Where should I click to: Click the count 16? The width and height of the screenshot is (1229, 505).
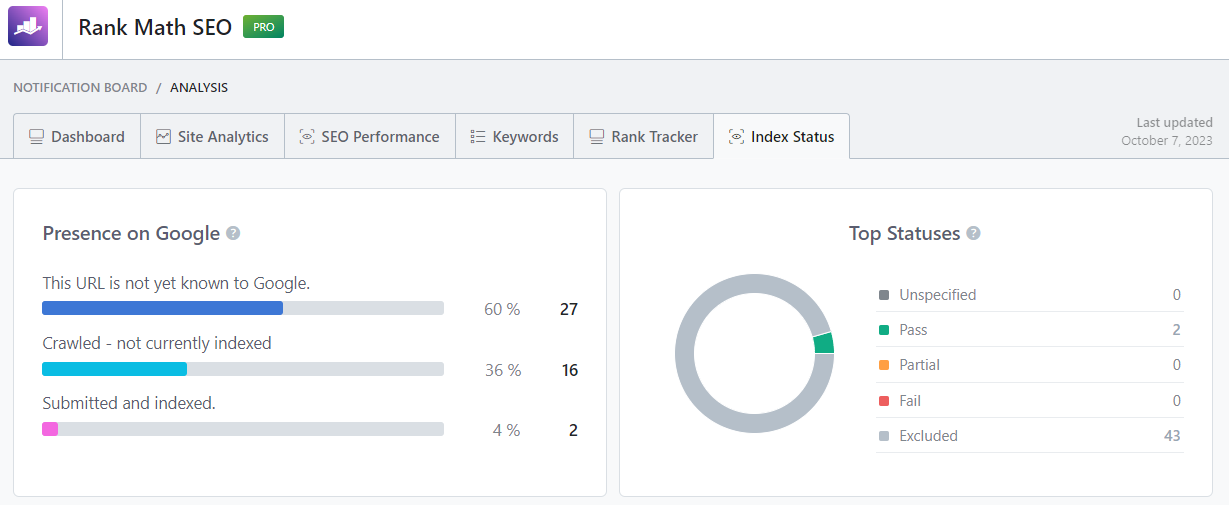pos(570,370)
